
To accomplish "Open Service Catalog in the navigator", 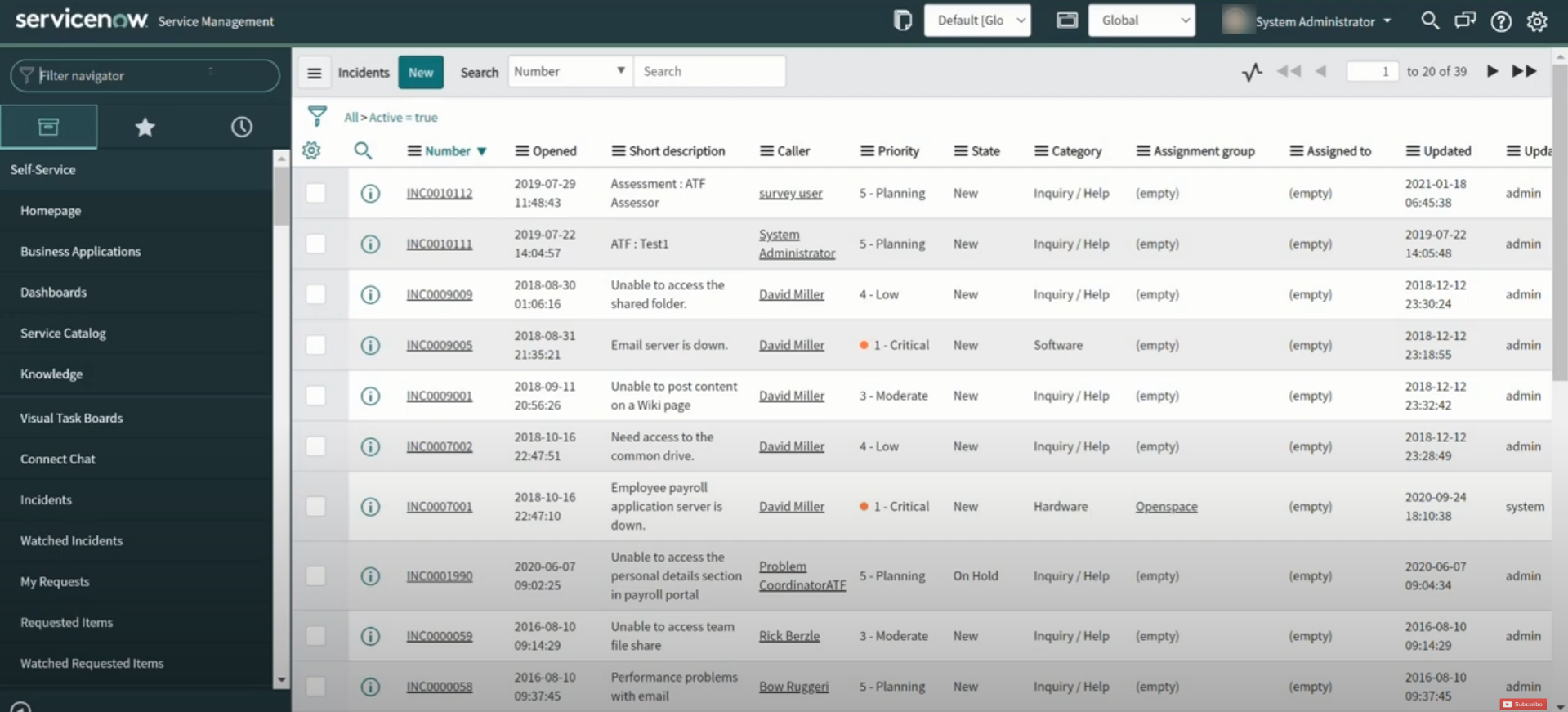I will coord(63,333).
